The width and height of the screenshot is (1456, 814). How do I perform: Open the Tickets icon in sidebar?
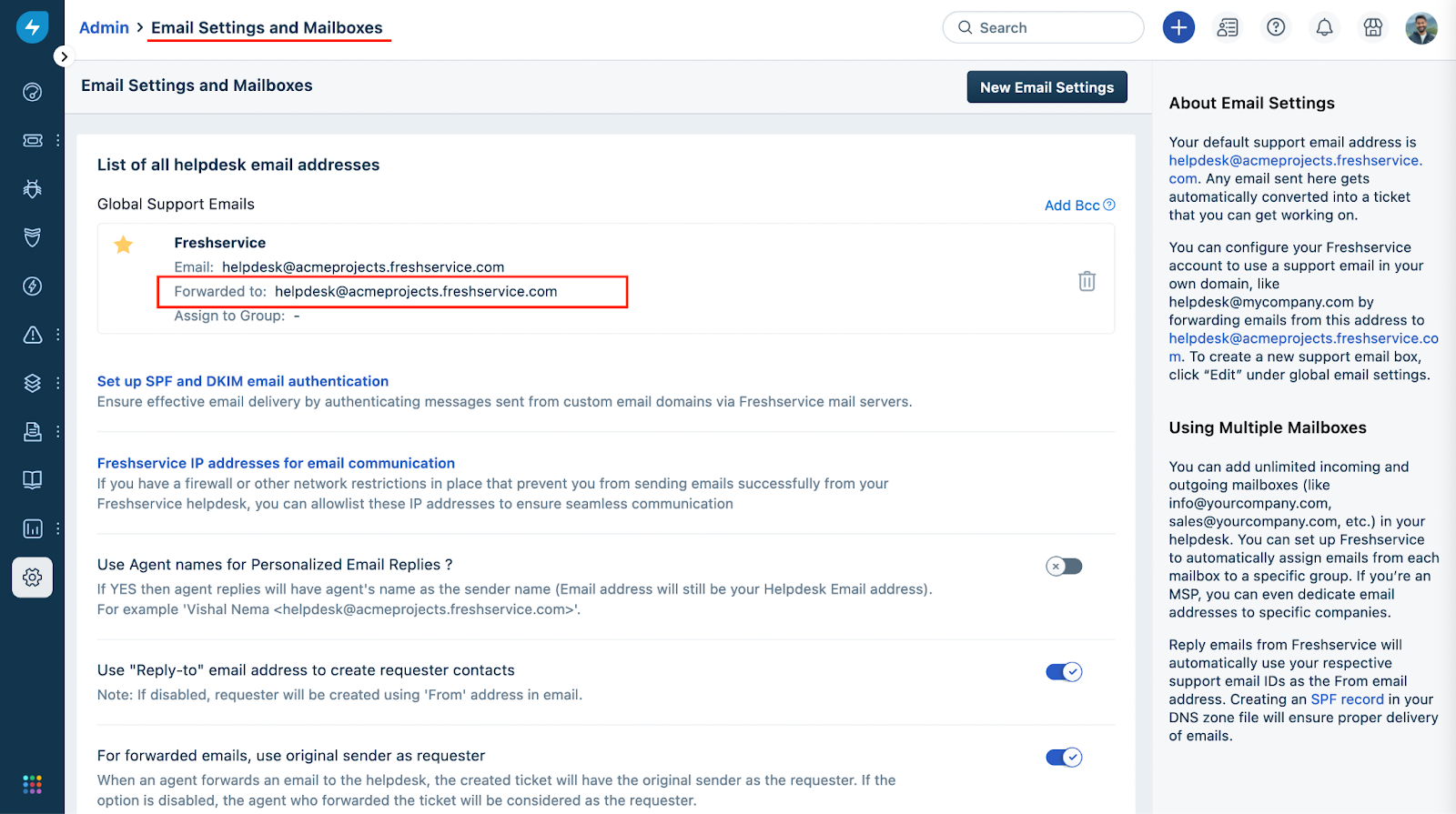pos(32,140)
